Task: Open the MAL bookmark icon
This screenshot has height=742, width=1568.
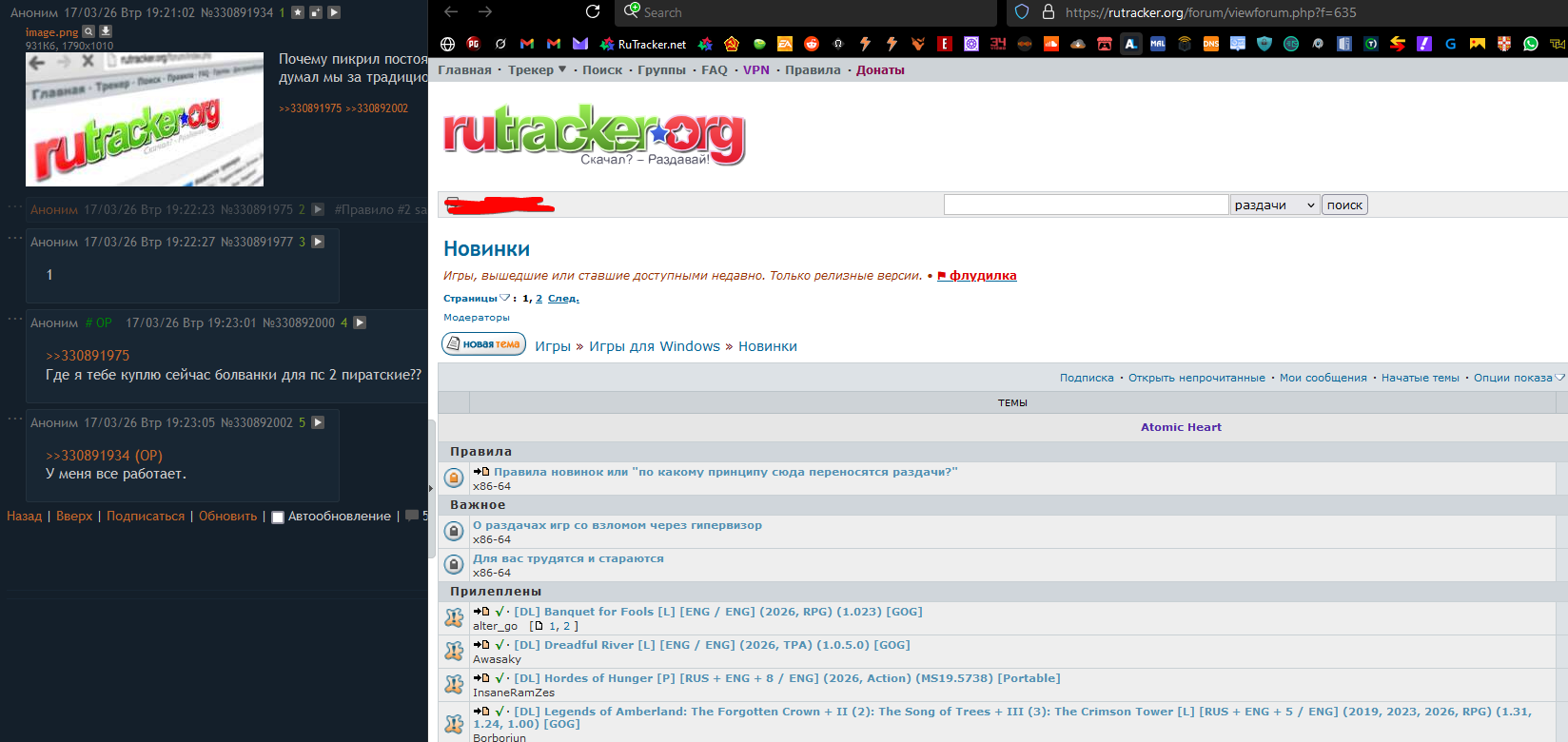Action: pos(1158,44)
